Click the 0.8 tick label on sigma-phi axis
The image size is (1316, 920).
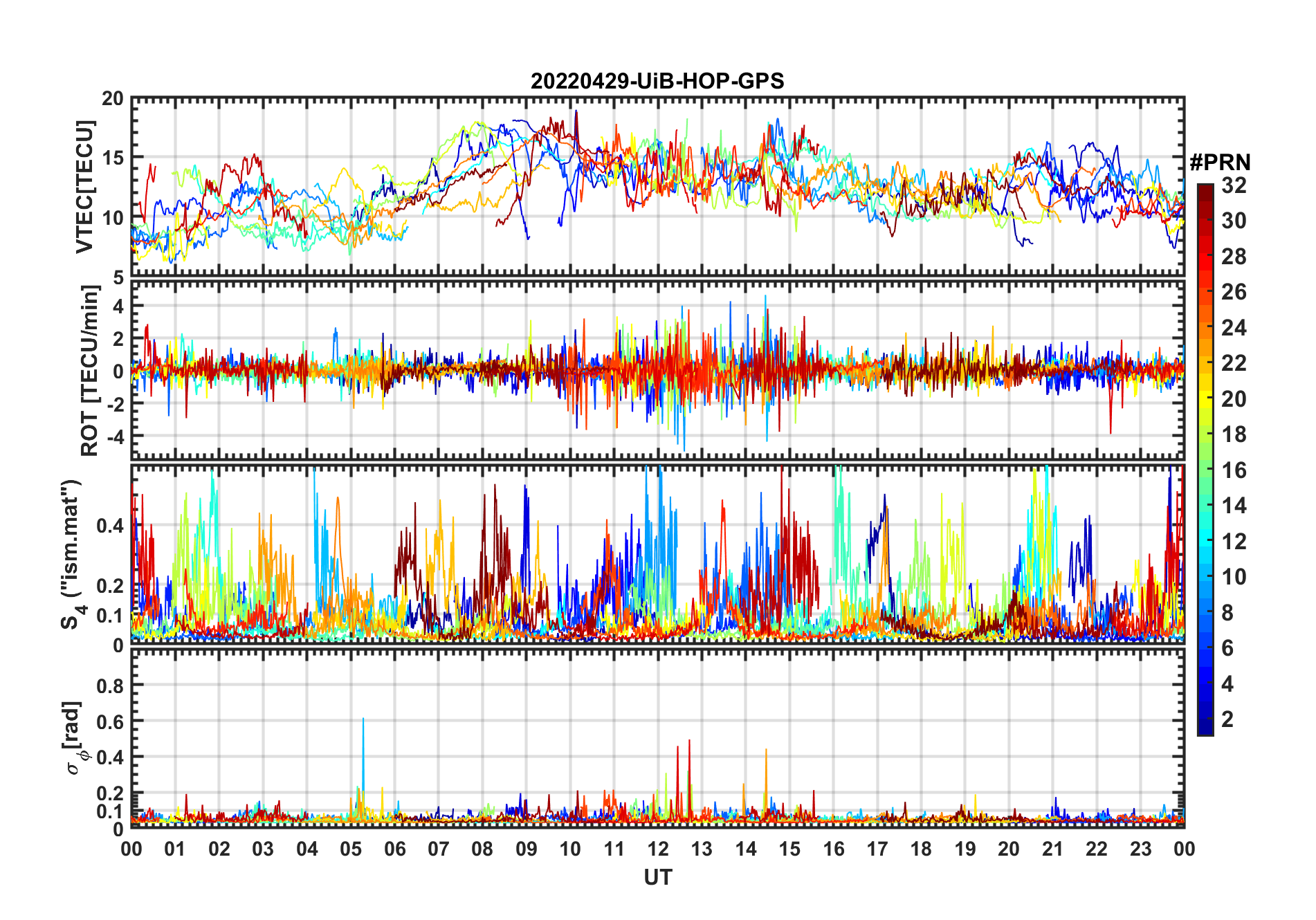(x=110, y=686)
